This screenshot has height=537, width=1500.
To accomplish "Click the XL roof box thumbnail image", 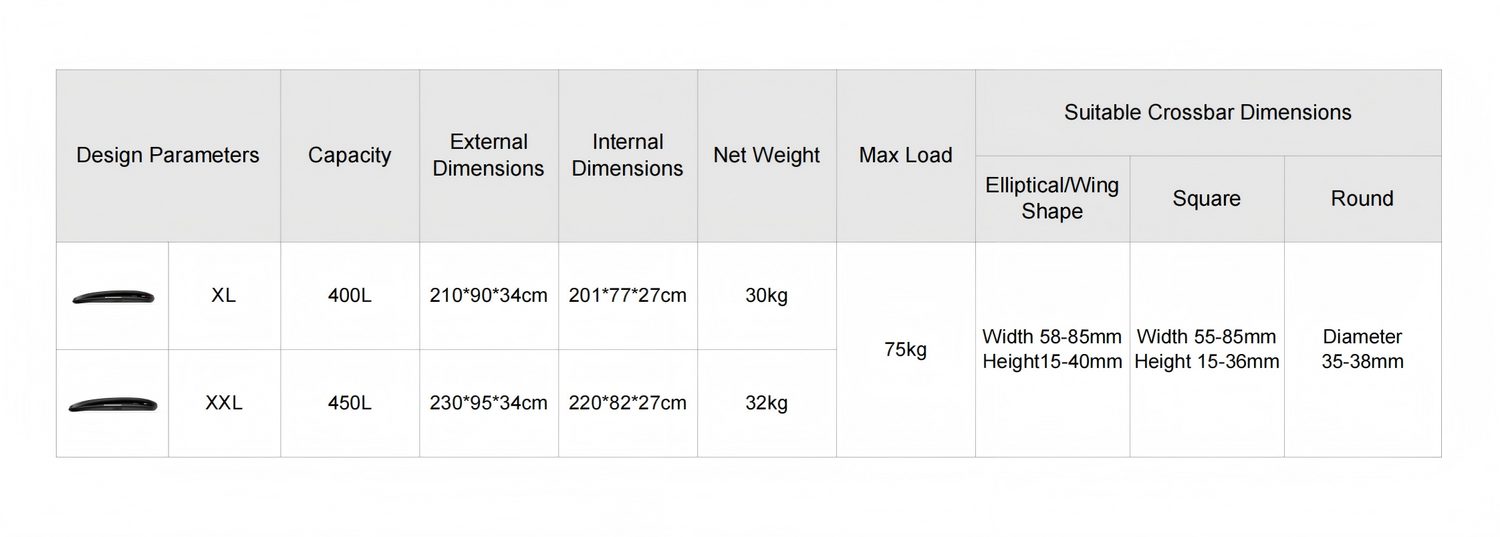I will pos(113,297).
